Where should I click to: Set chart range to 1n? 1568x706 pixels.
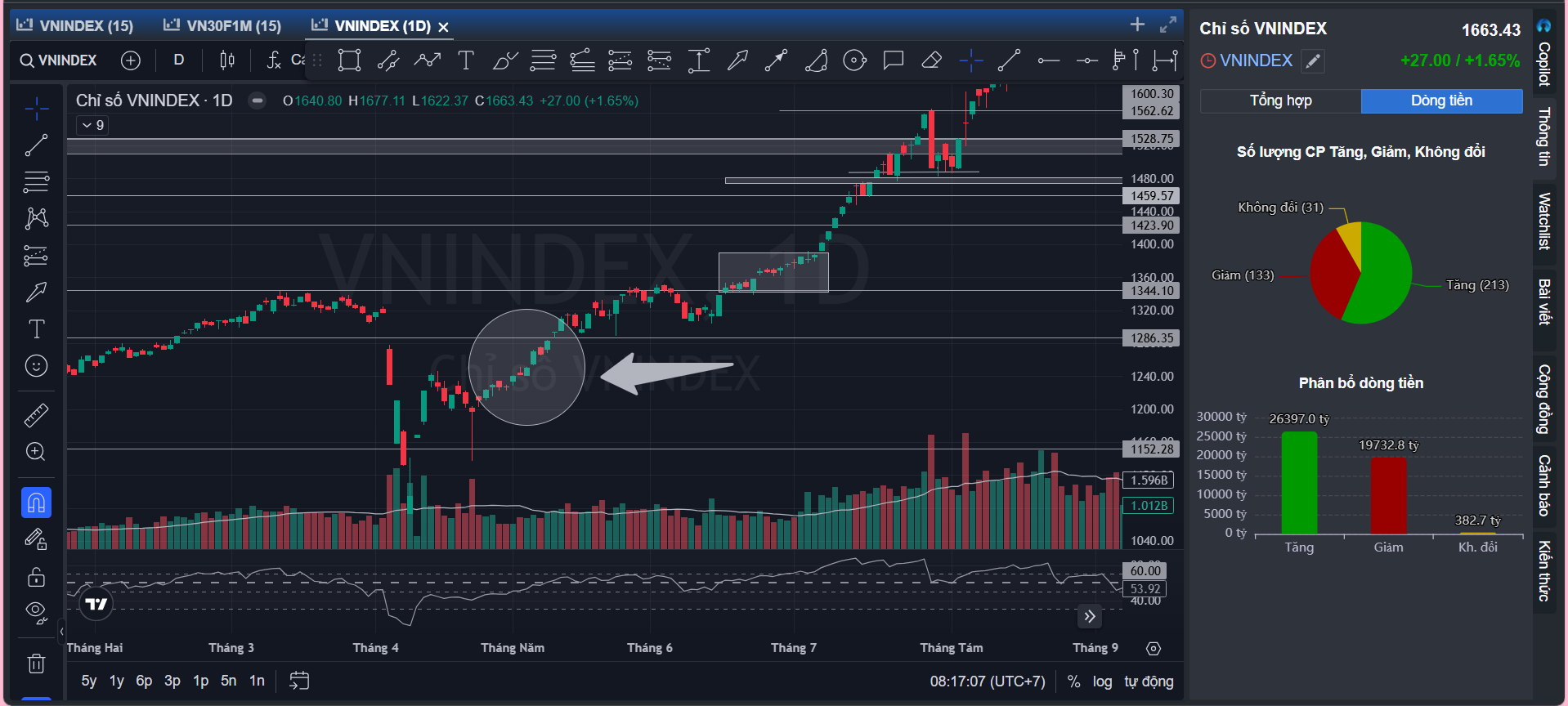click(257, 681)
